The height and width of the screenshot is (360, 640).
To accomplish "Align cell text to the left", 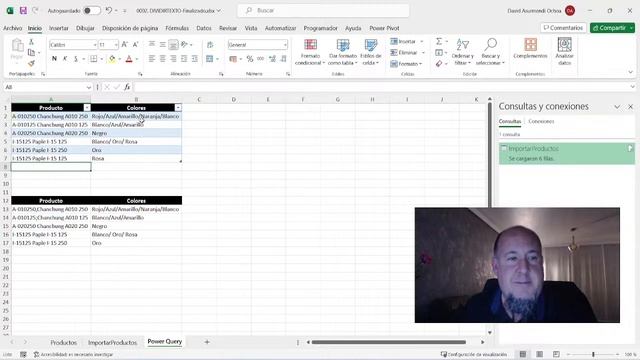I will point(151,59).
